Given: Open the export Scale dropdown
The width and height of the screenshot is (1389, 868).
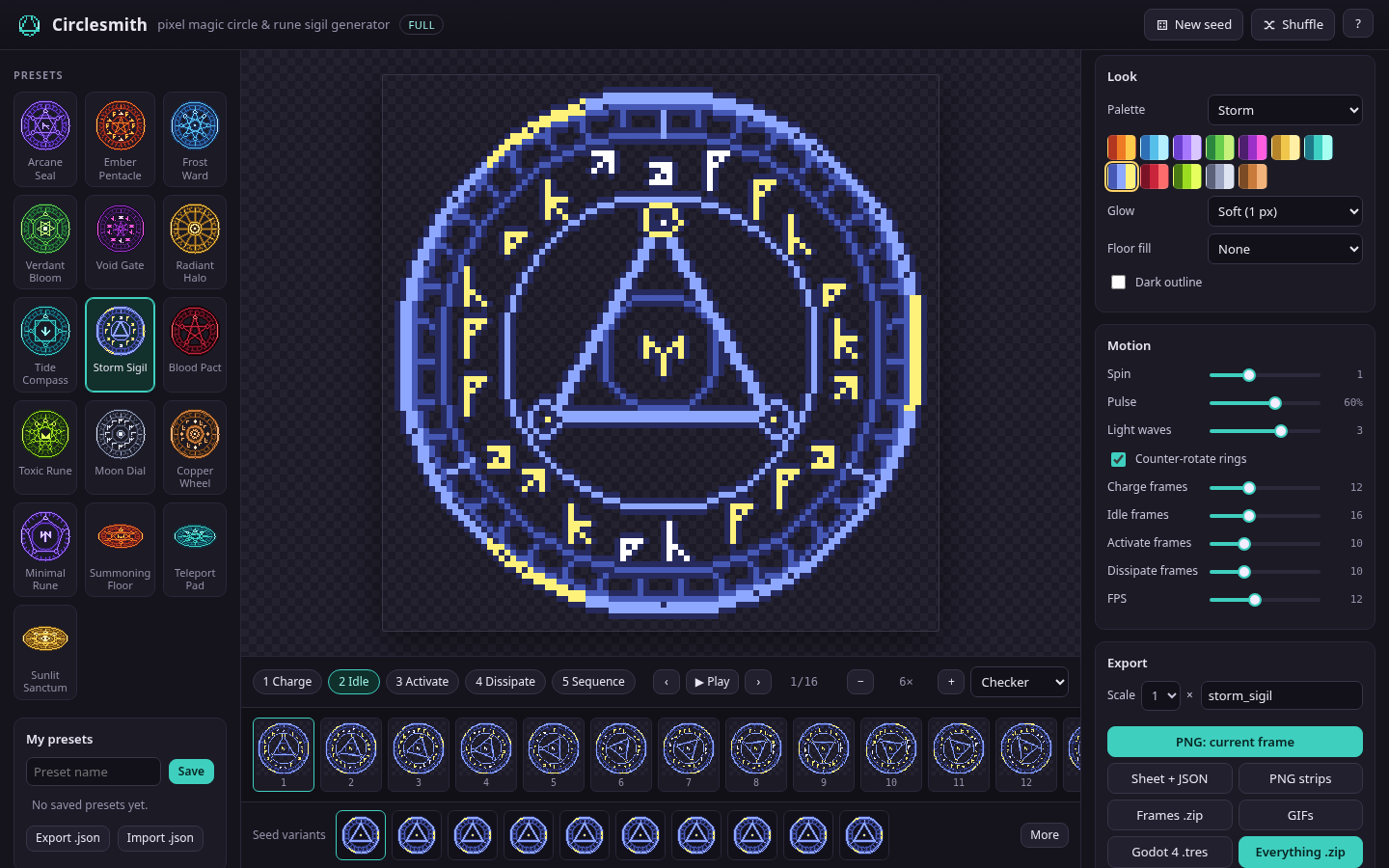Looking at the screenshot, I should point(1160,695).
